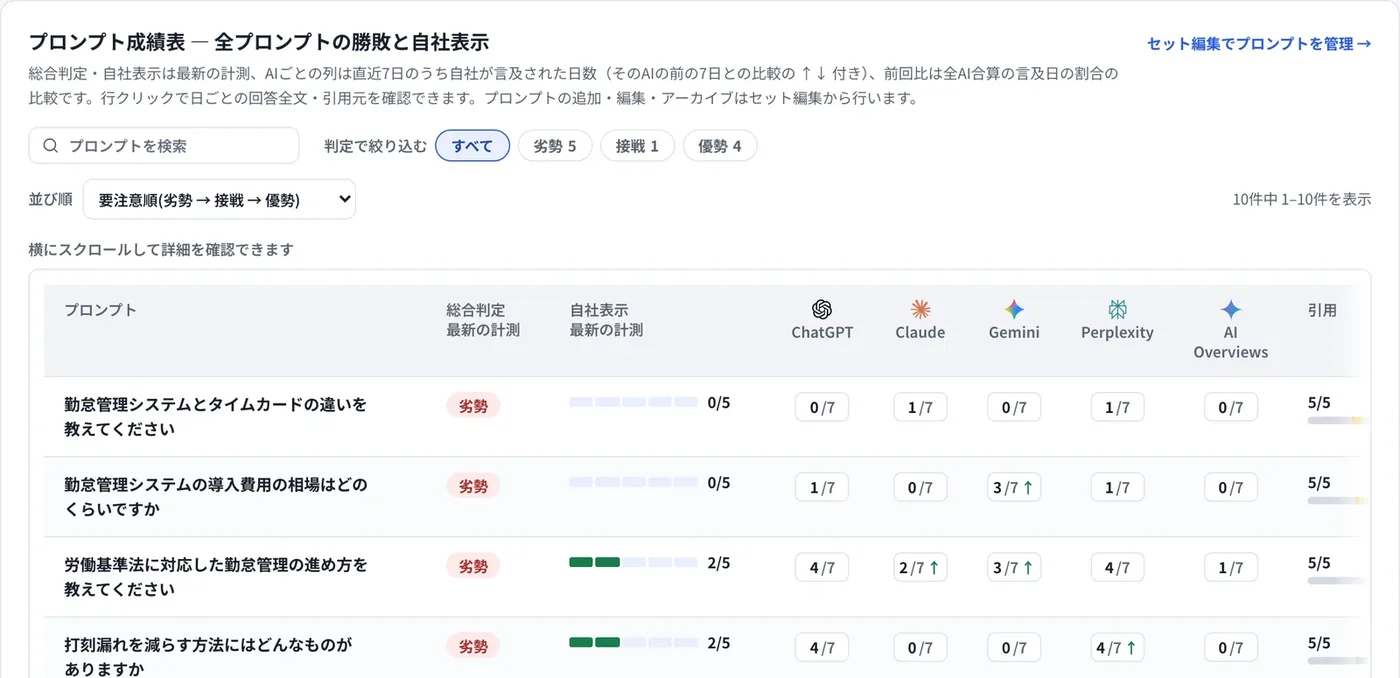Select the すべて filter chip
This screenshot has height=678, width=1400.
[x=472, y=146]
